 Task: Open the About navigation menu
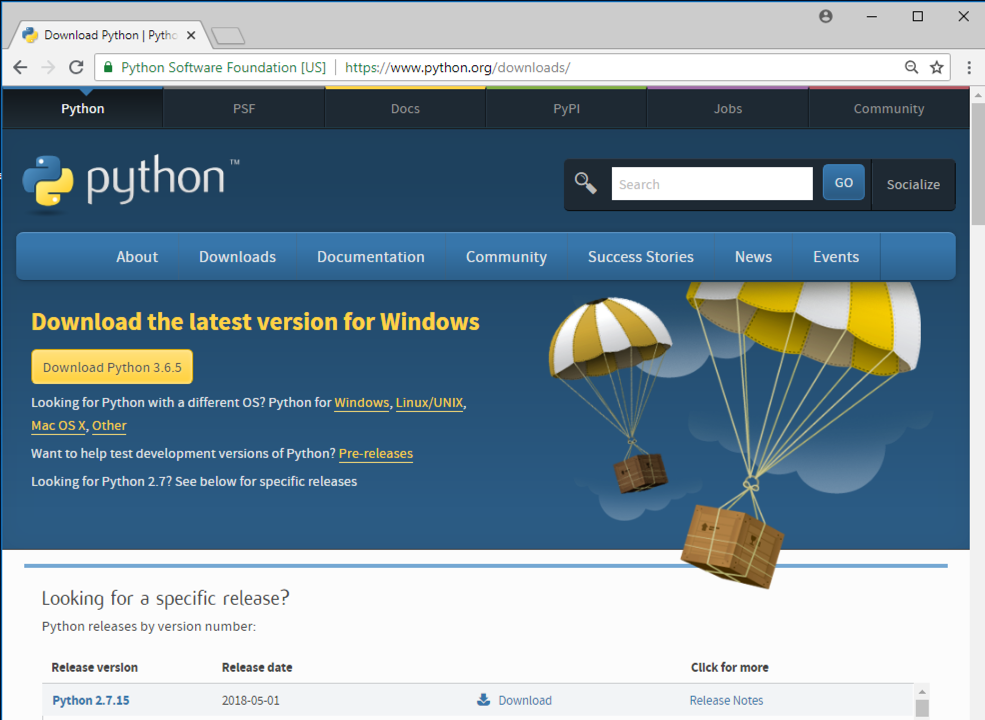137,256
